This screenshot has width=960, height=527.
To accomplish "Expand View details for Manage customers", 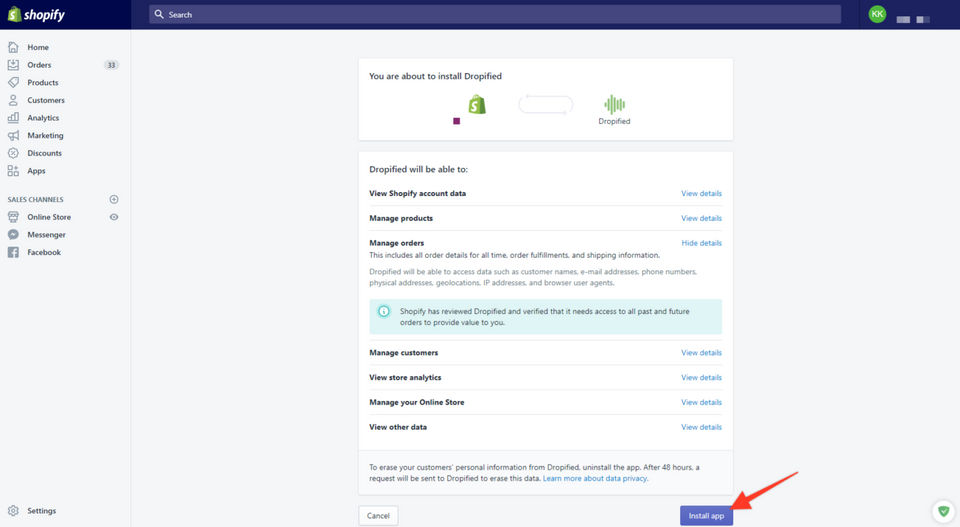I will 702,353.
